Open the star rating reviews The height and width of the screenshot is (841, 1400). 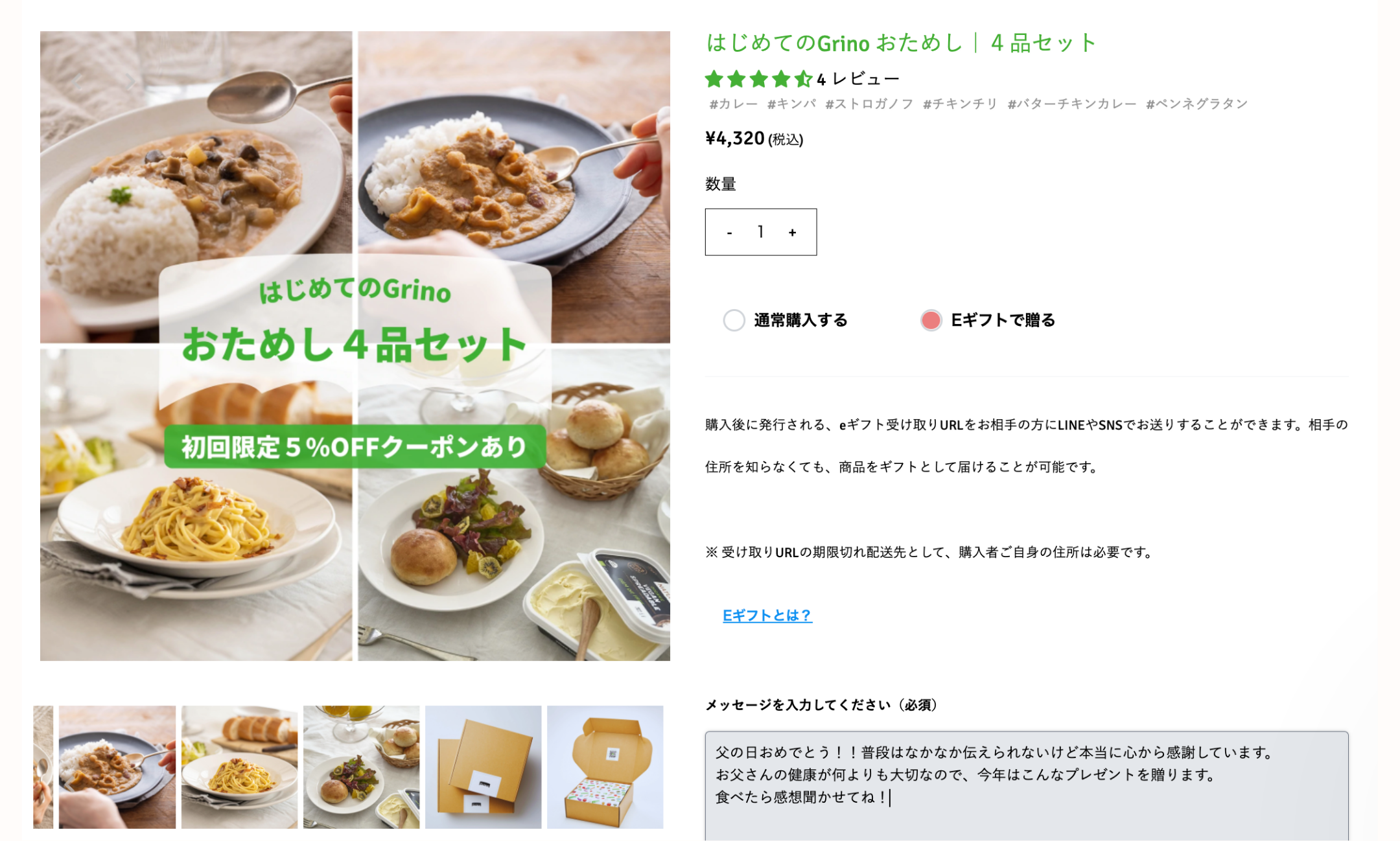click(758, 79)
